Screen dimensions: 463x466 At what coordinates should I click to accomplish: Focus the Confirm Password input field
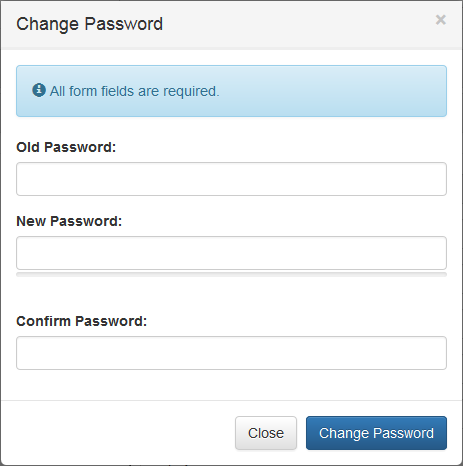(x=231, y=353)
